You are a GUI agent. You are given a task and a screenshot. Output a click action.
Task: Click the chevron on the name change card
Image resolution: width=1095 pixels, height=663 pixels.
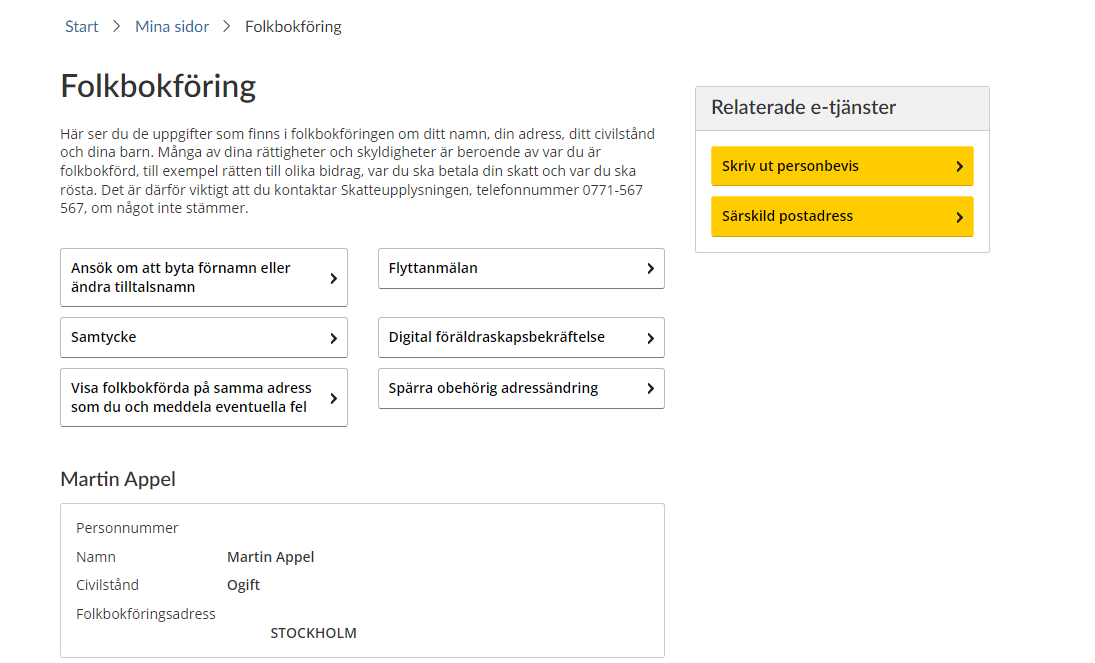[x=332, y=277]
